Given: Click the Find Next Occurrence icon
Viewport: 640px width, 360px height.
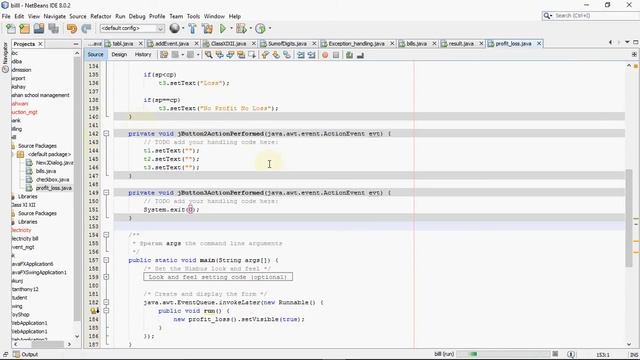Looking at the screenshot, I should click(x=230, y=55).
